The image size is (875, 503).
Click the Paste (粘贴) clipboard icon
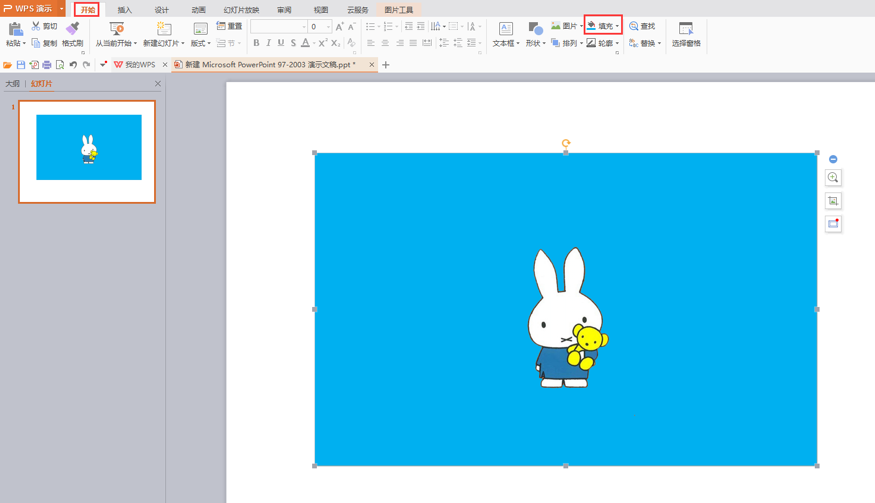pyautogui.click(x=15, y=29)
